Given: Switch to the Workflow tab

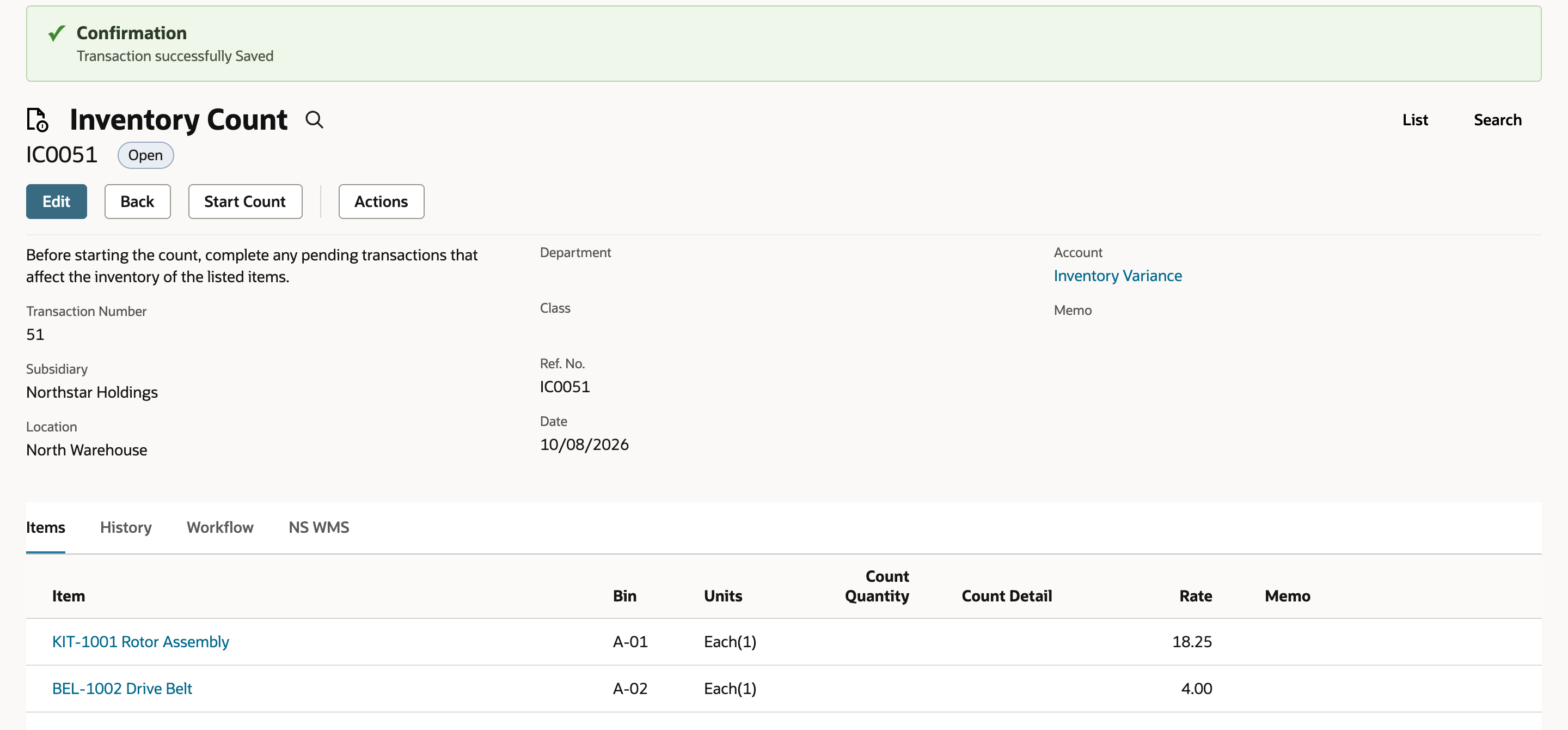Looking at the screenshot, I should [x=220, y=527].
